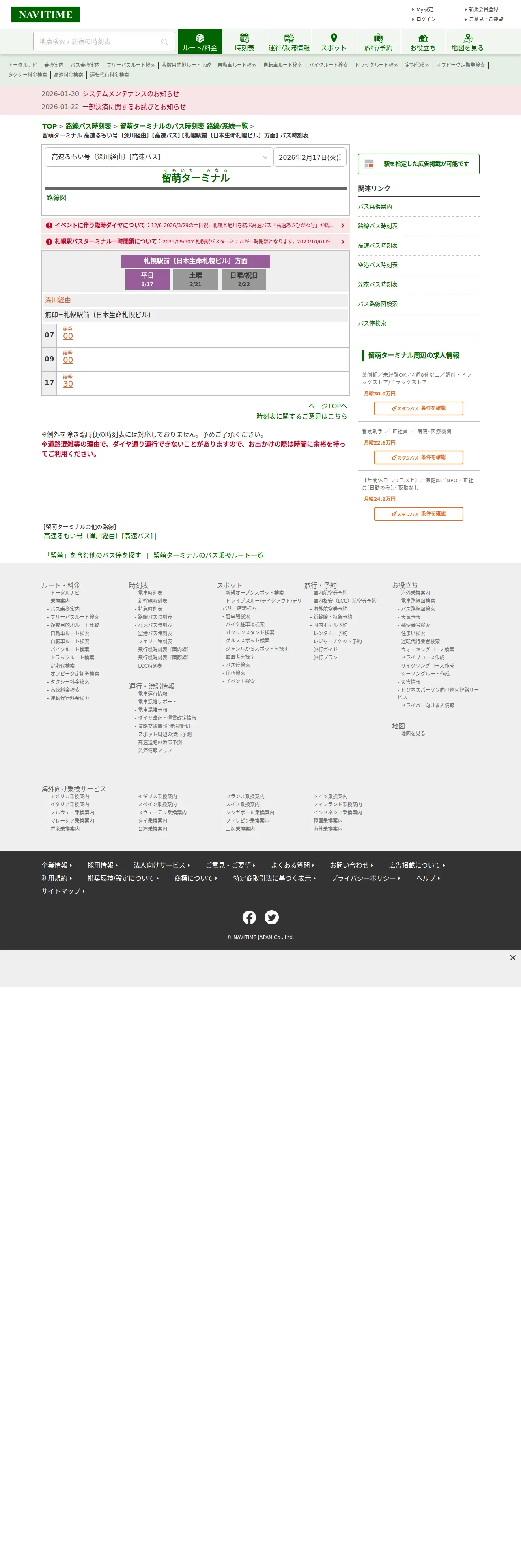Focus the 地点検索 search input field

pyautogui.click(x=97, y=41)
